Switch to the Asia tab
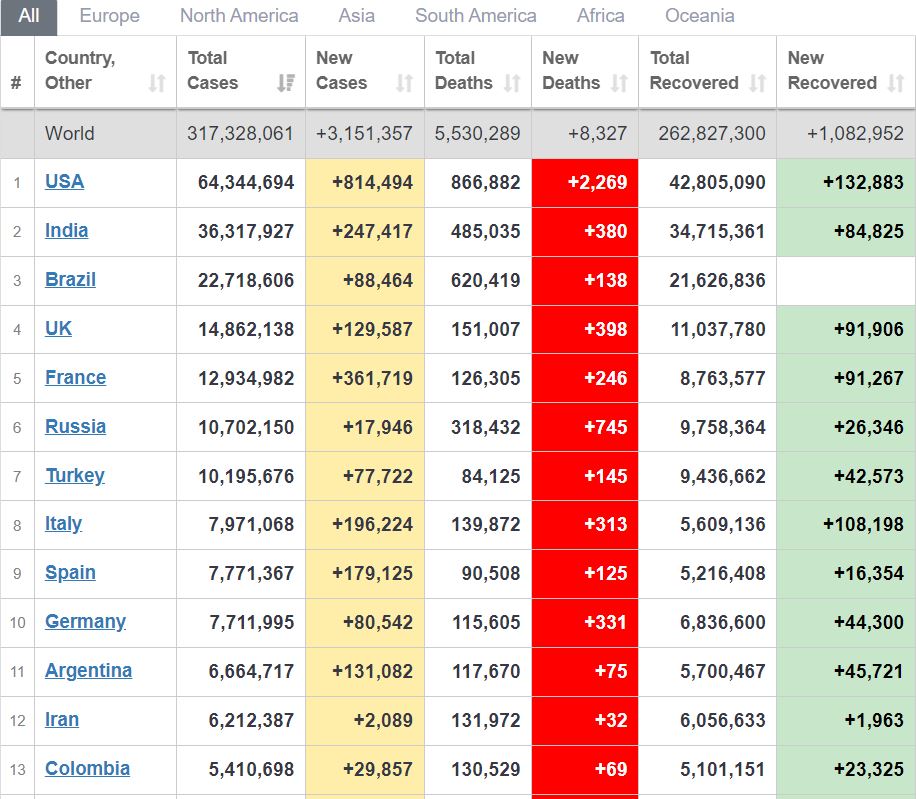 point(357,16)
